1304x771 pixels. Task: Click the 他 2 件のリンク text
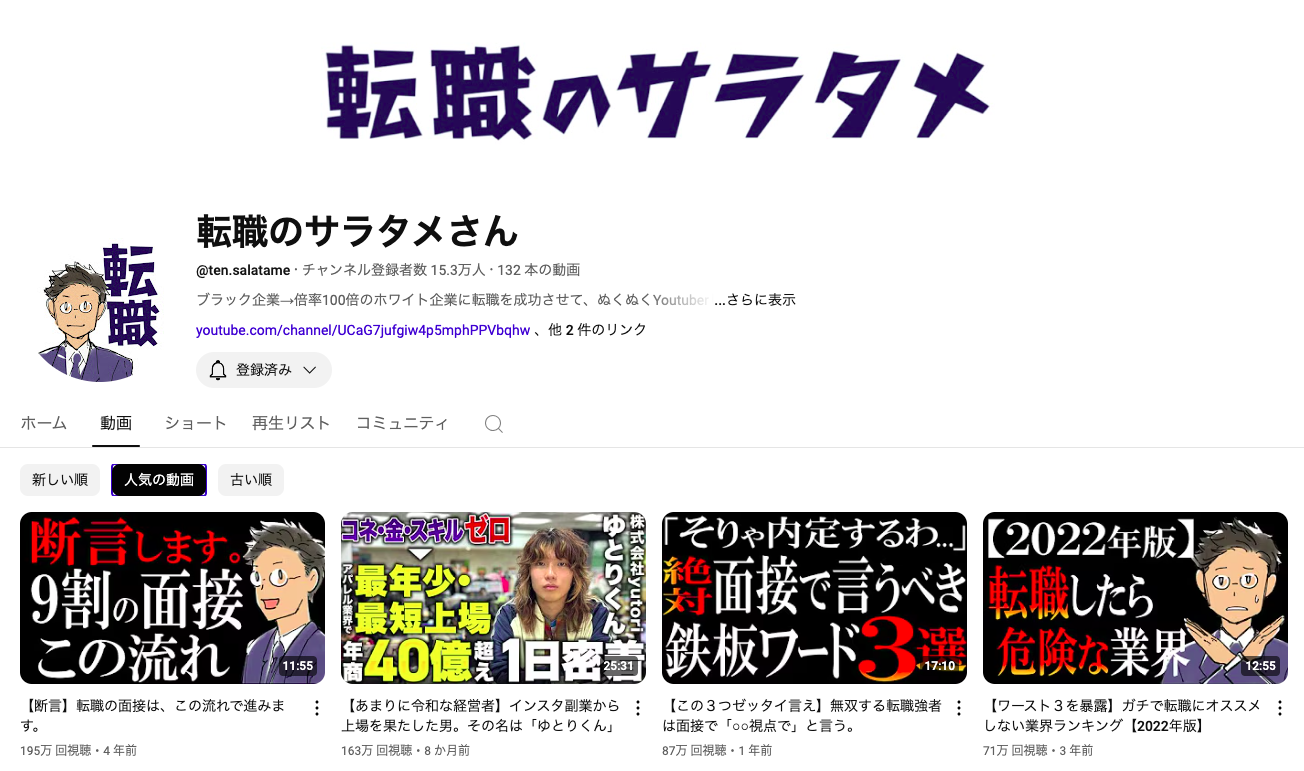[598, 330]
